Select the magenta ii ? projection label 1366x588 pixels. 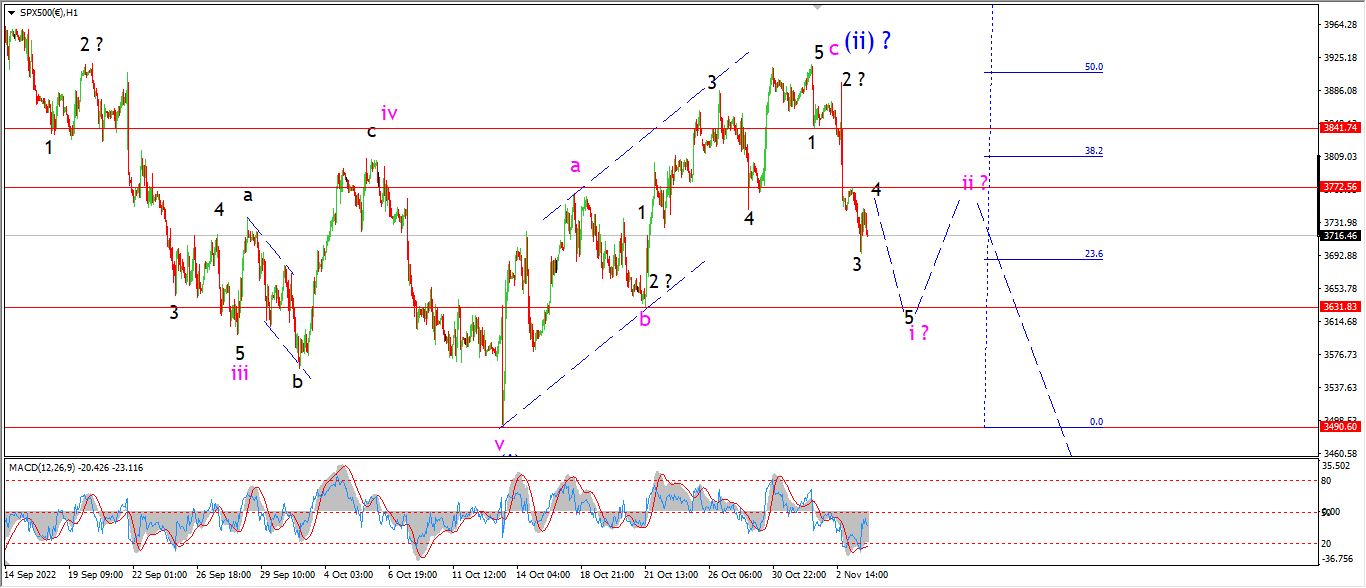(975, 183)
